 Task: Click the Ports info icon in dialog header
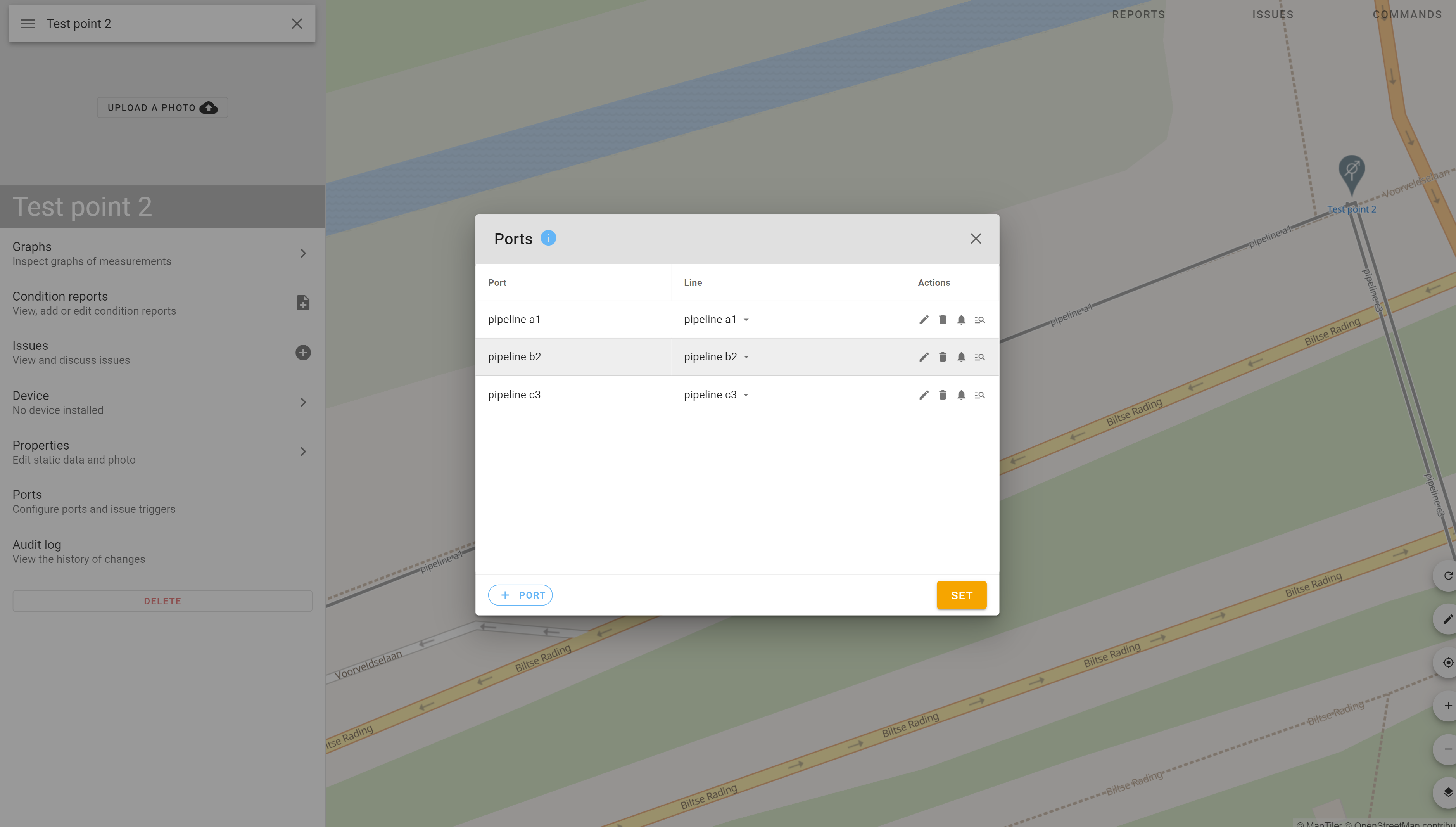[548, 238]
